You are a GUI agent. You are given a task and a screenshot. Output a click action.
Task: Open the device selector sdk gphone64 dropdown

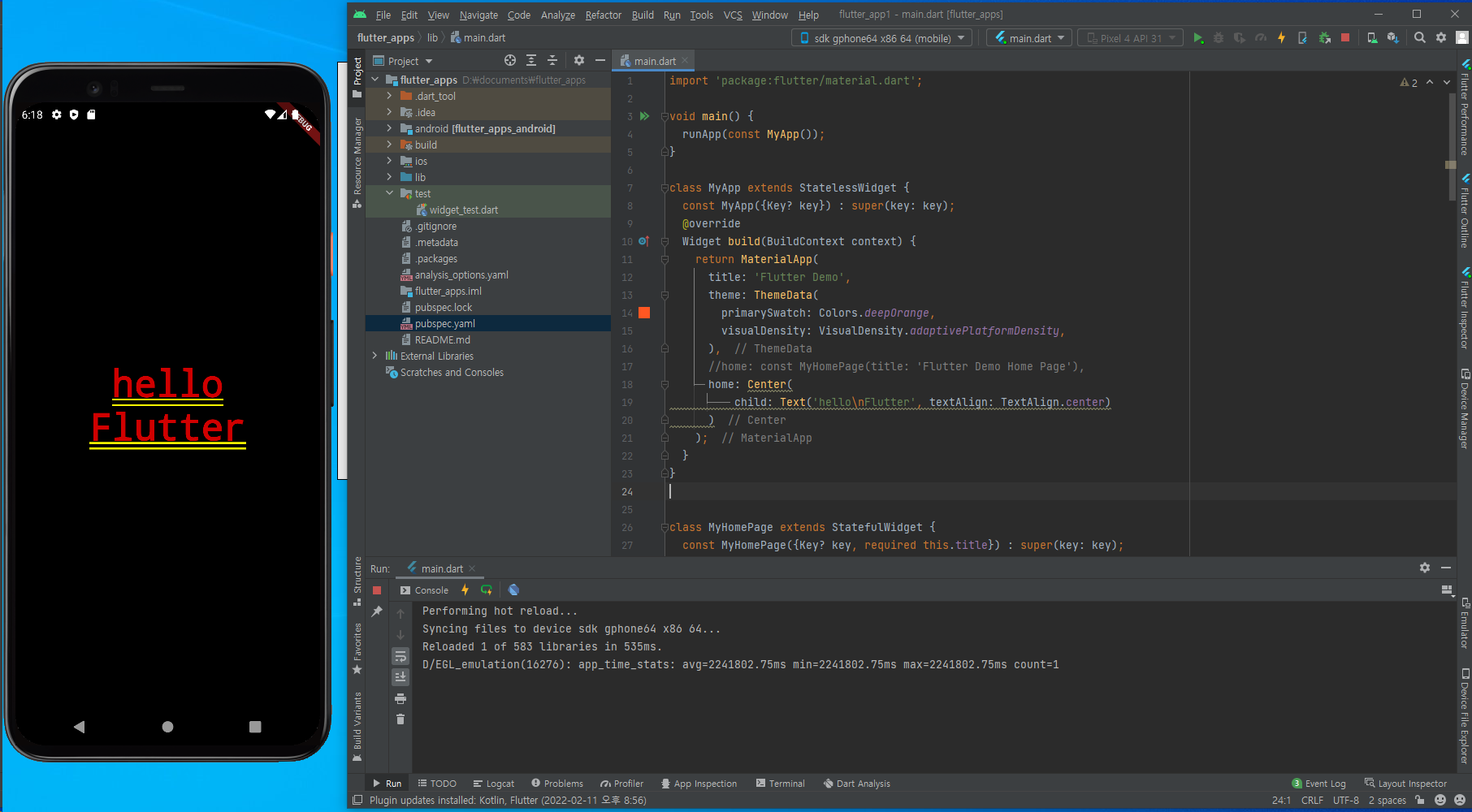click(882, 38)
